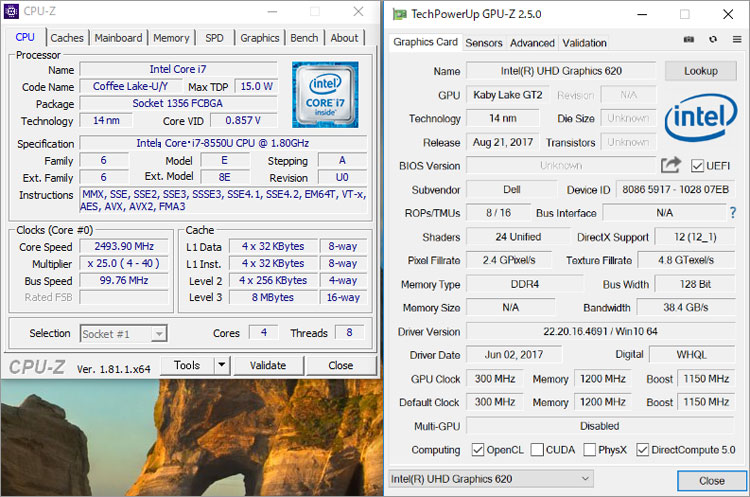The image size is (750, 497).
Task: Click the Digital signature value WHQL
Action: coord(692,354)
